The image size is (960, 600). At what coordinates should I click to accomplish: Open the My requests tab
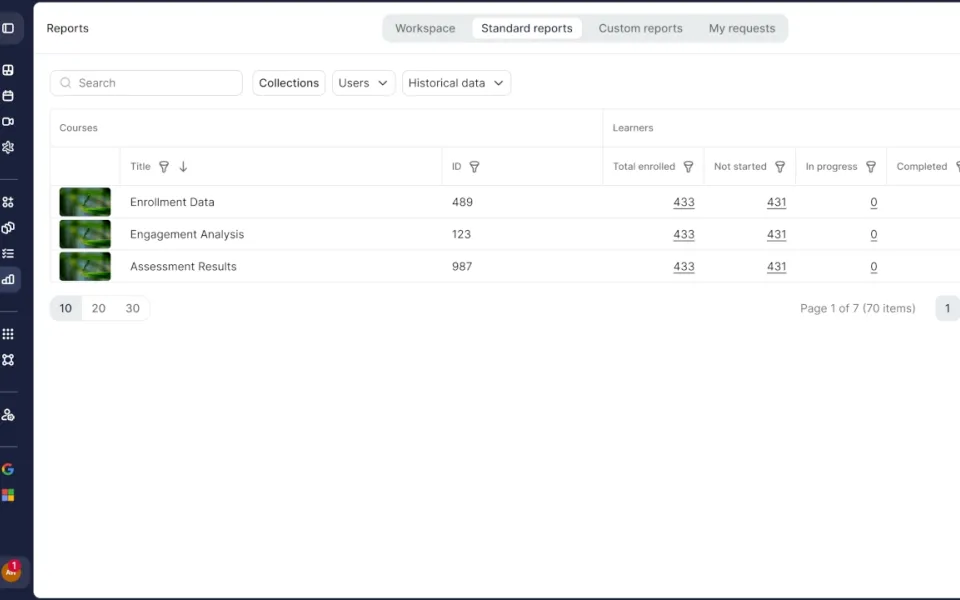pyautogui.click(x=742, y=28)
